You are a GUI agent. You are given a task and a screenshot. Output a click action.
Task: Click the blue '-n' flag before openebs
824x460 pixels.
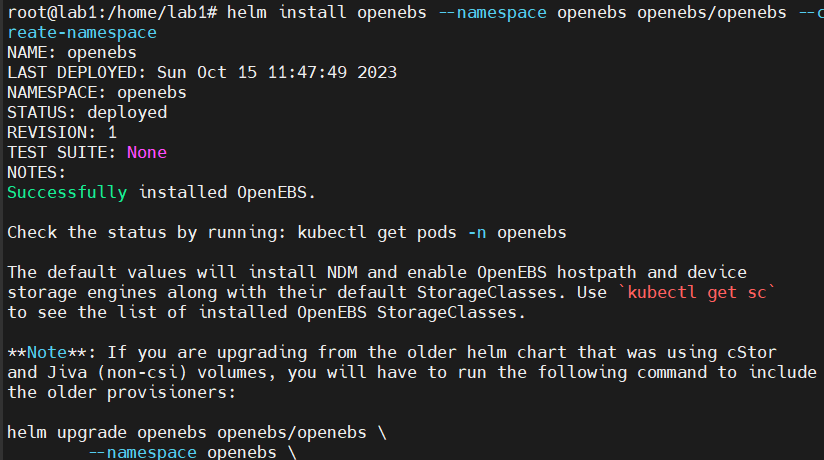coord(477,232)
